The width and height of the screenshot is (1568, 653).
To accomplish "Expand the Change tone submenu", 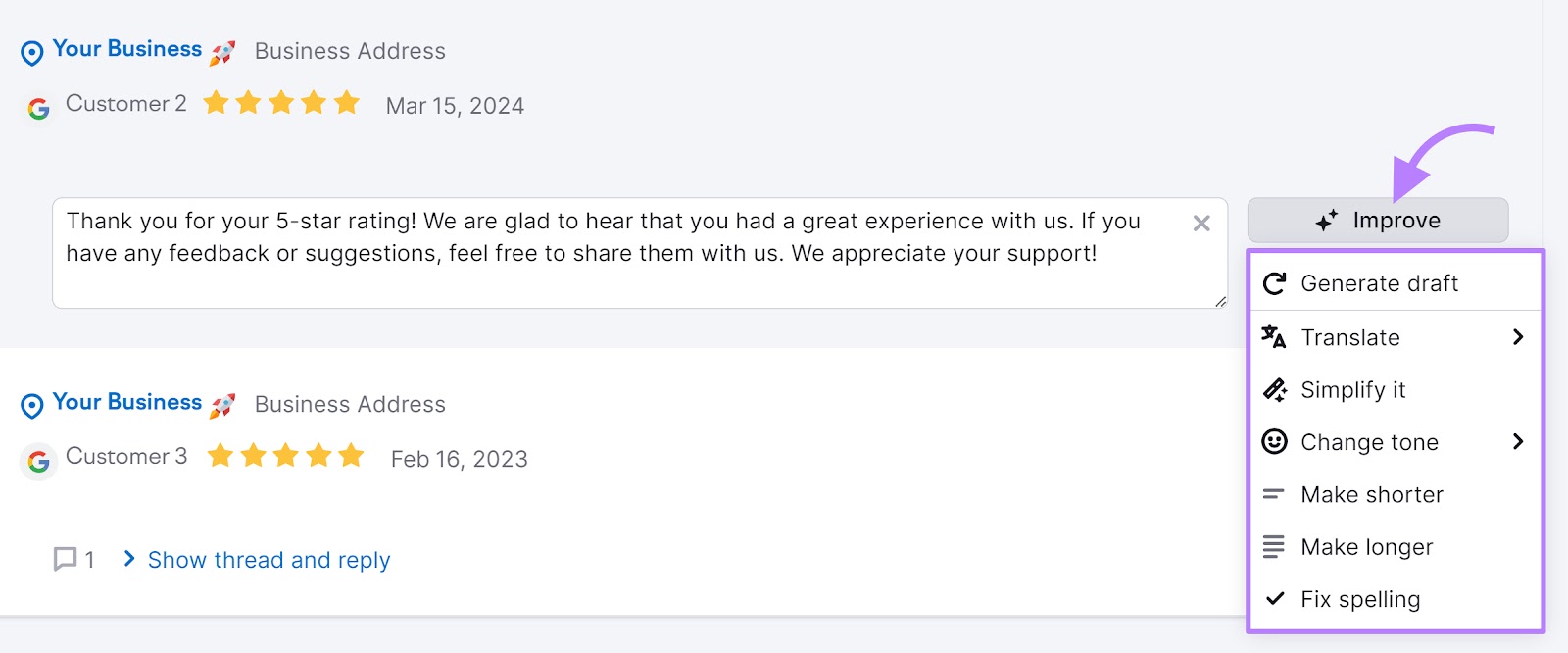I will click(1517, 442).
